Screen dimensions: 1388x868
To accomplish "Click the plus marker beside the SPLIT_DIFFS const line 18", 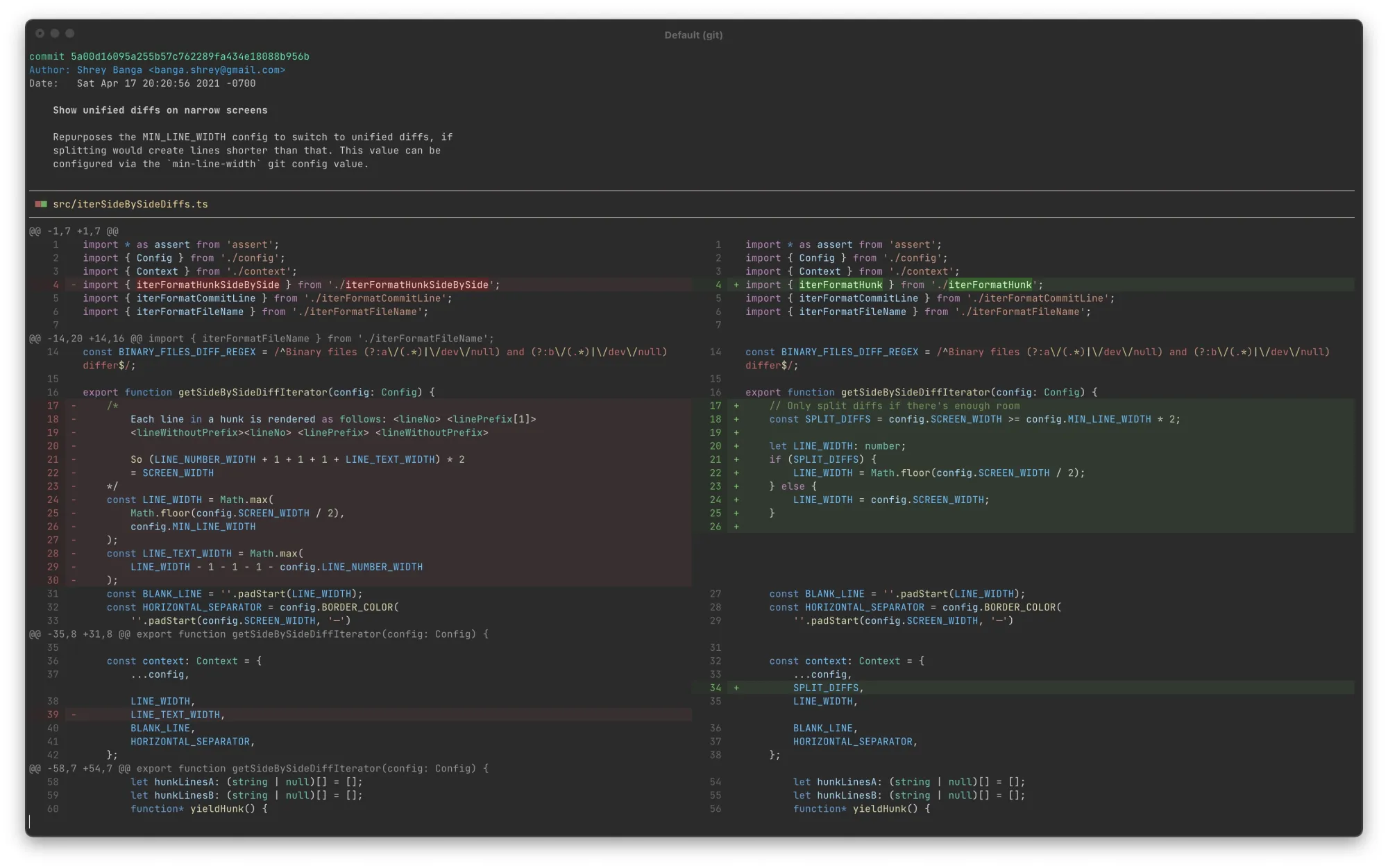I will coord(736,419).
